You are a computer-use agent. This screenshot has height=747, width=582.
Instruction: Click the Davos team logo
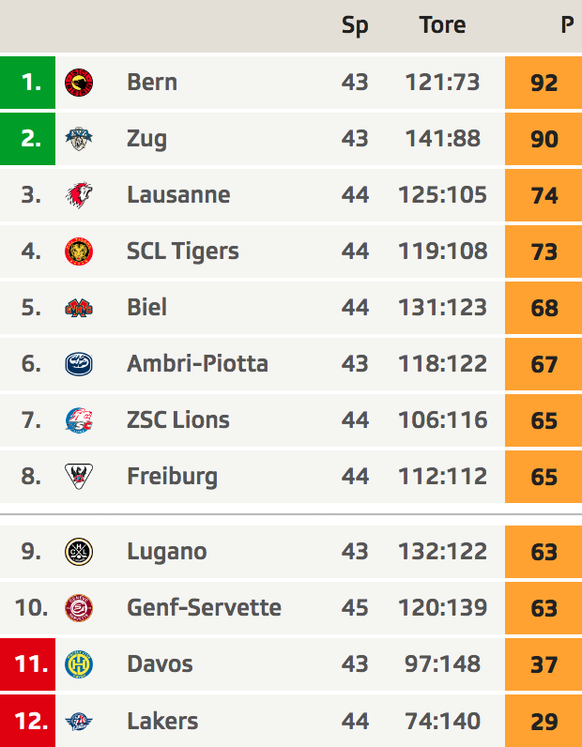tap(79, 664)
